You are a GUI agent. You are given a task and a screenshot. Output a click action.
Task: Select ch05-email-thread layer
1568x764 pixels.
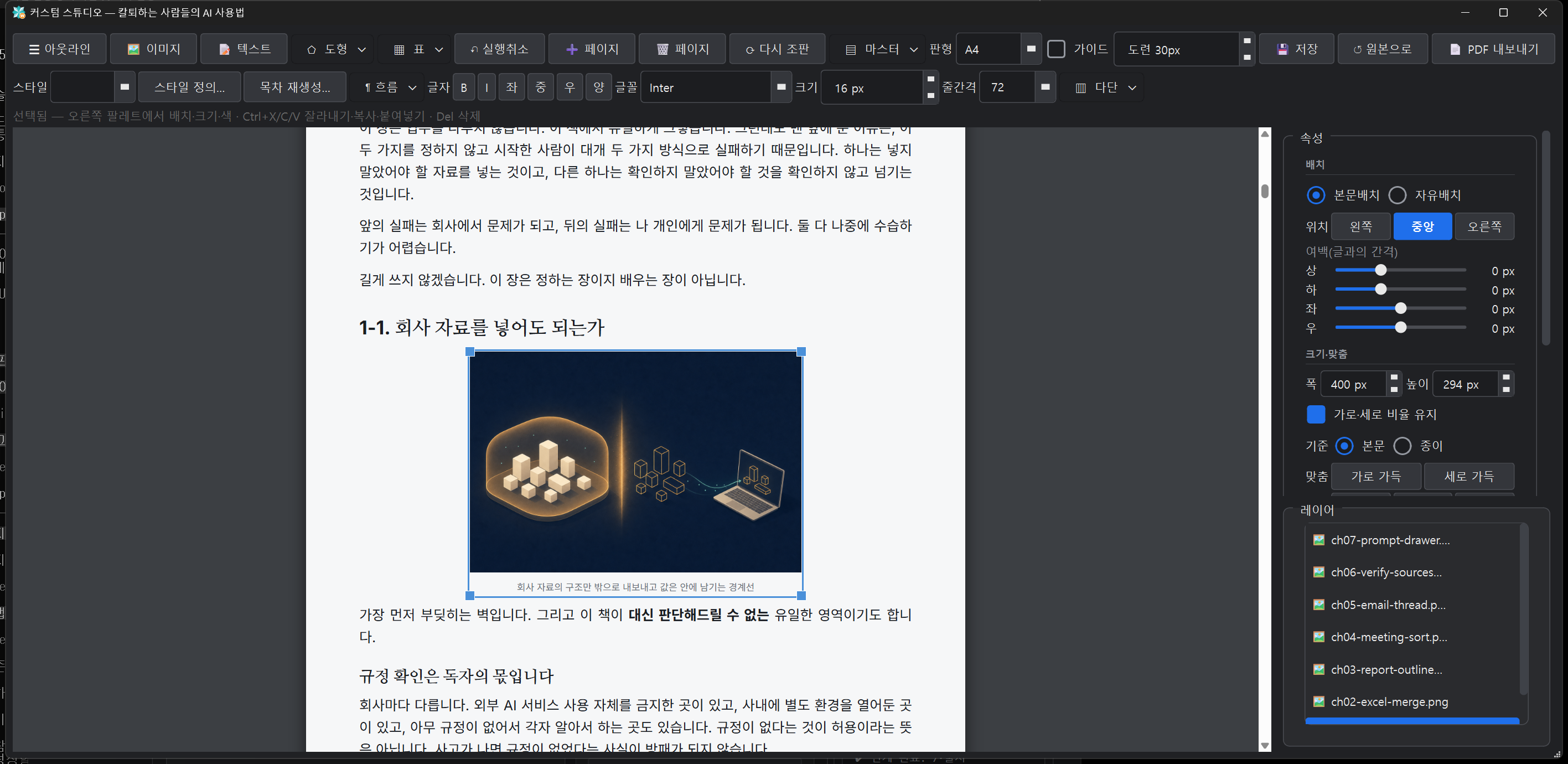pos(1412,605)
